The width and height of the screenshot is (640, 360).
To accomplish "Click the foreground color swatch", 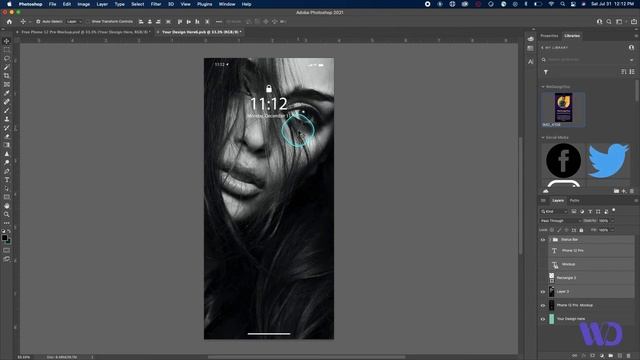I will (4, 238).
